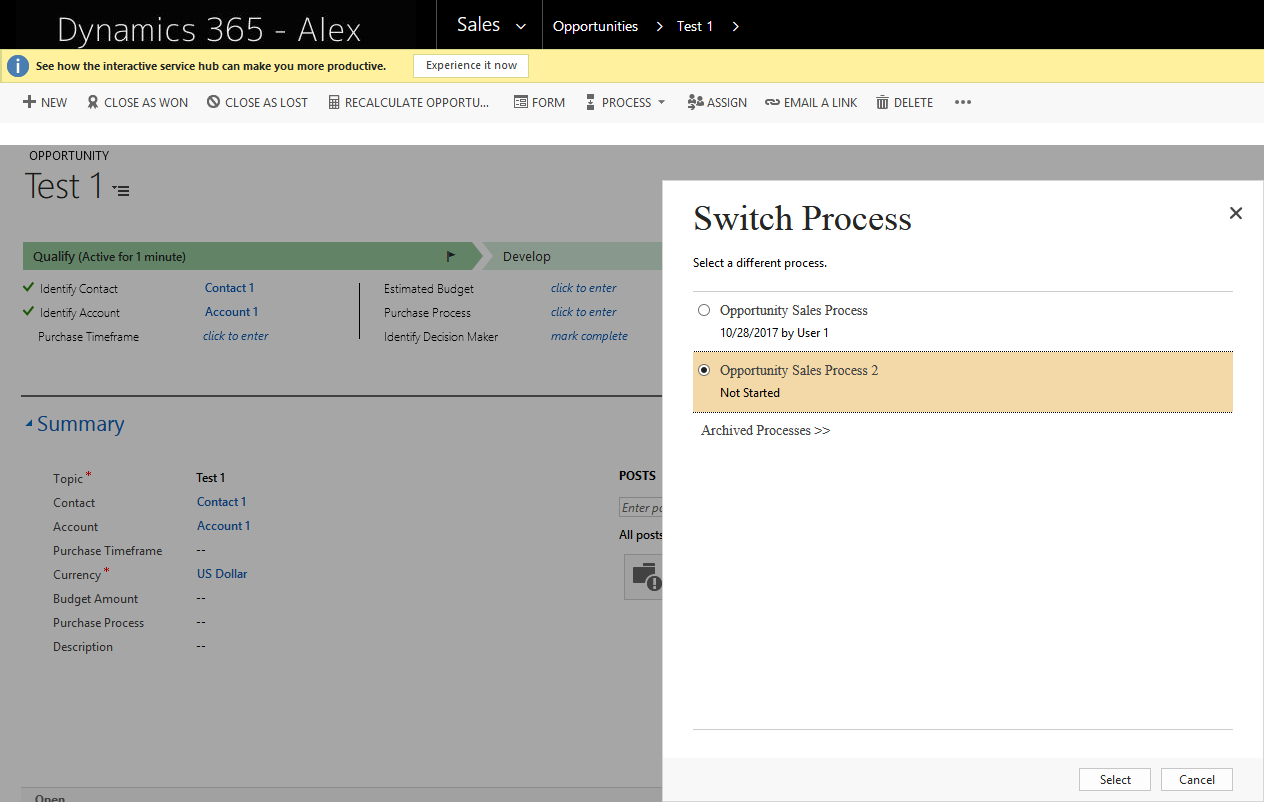Click the Experience it now button
This screenshot has height=802, width=1264.
point(471,65)
